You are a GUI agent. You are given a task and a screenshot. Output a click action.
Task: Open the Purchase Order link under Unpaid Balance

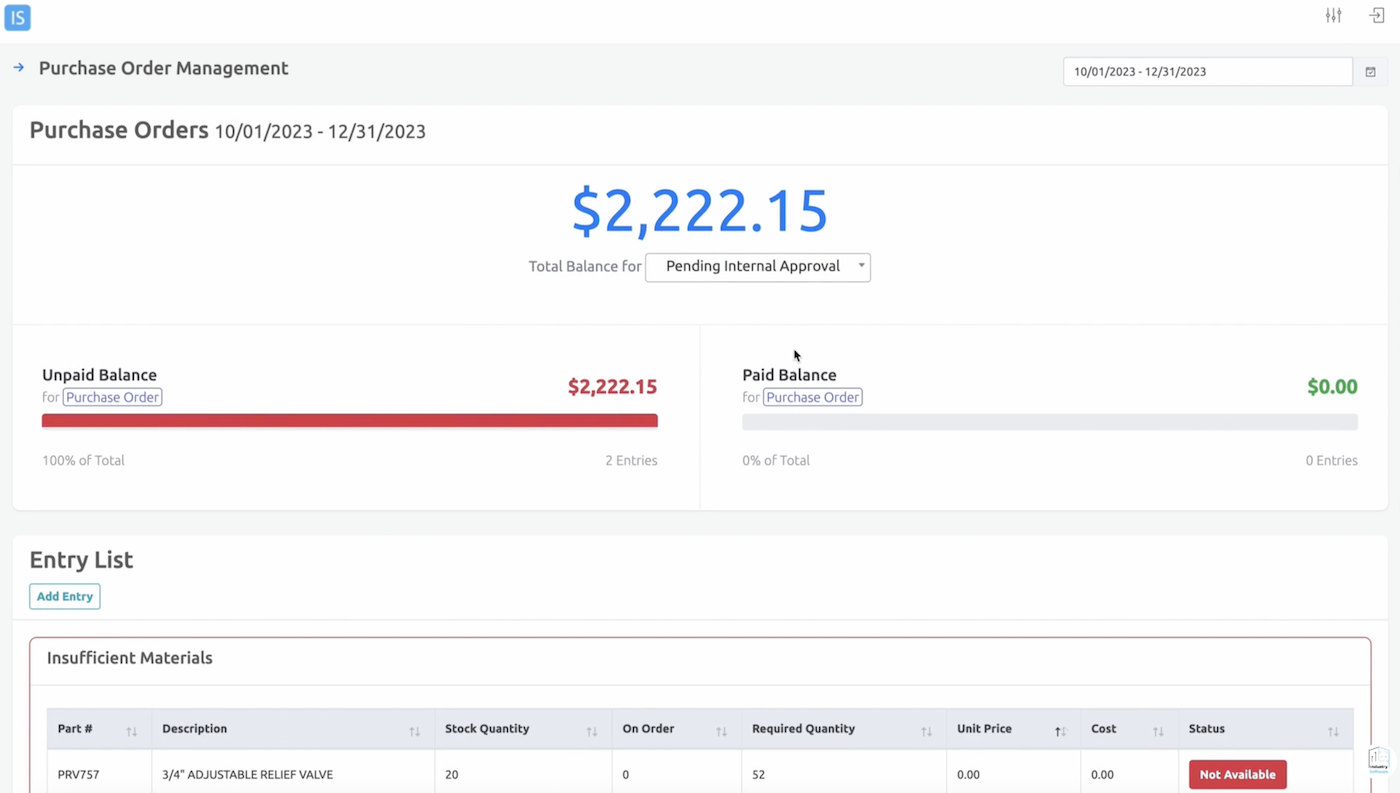[x=112, y=397]
